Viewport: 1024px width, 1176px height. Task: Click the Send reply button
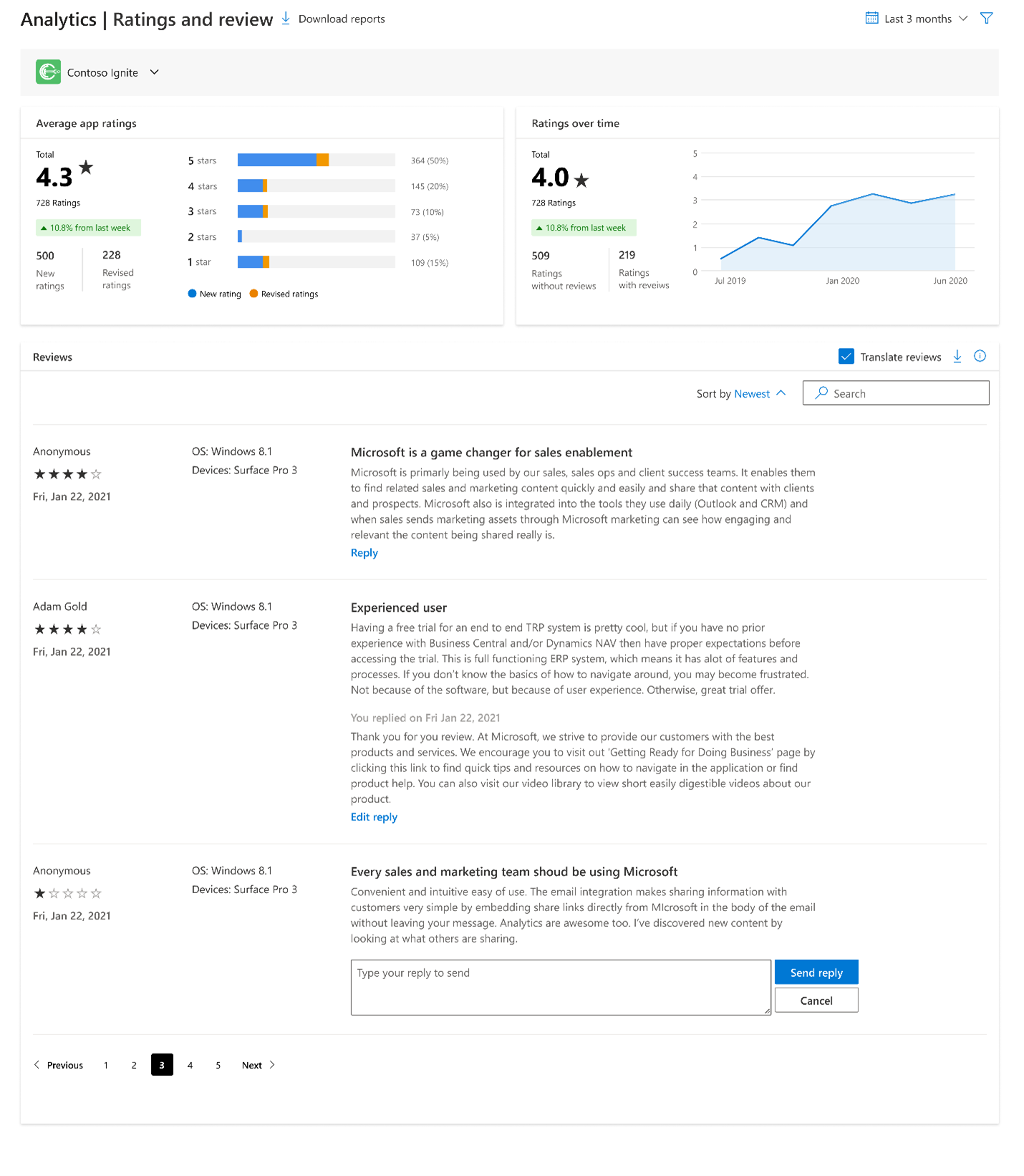(x=816, y=972)
